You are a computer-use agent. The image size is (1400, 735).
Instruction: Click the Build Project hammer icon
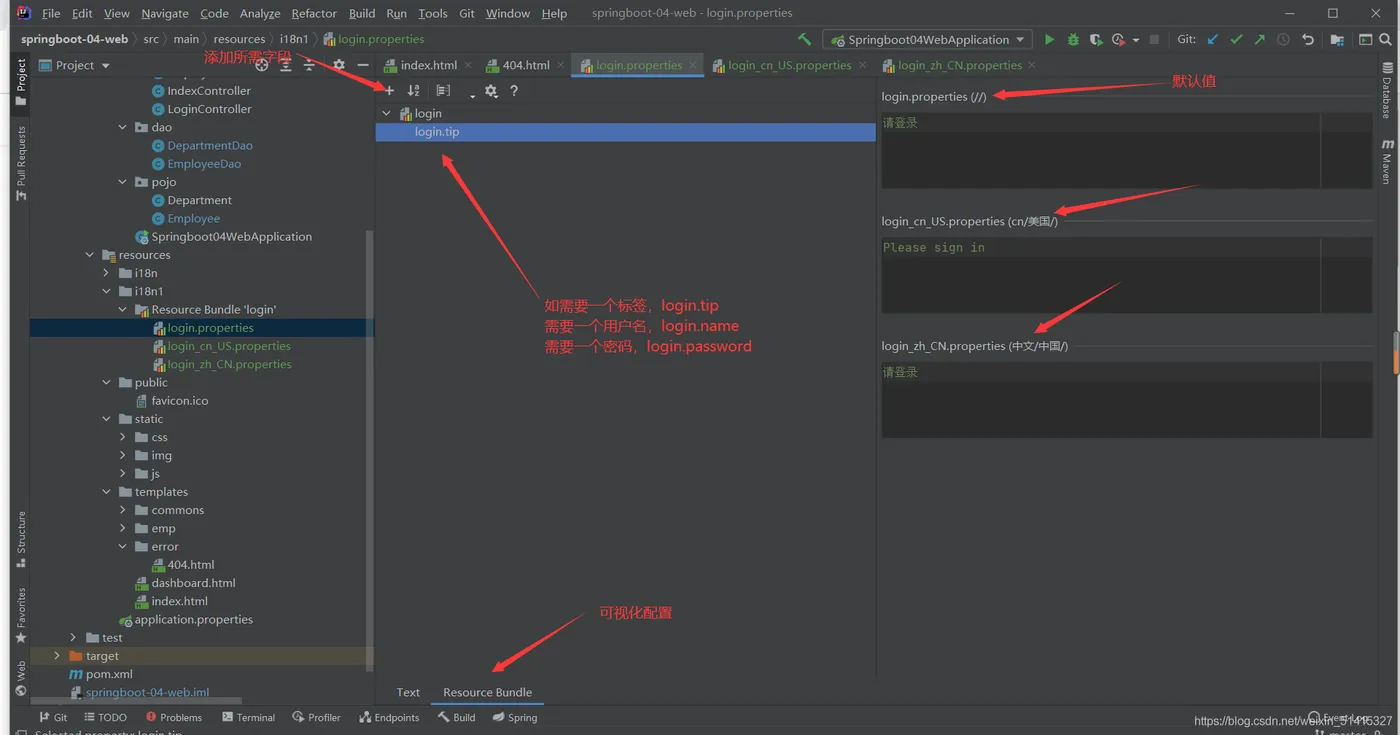click(x=804, y=40)
